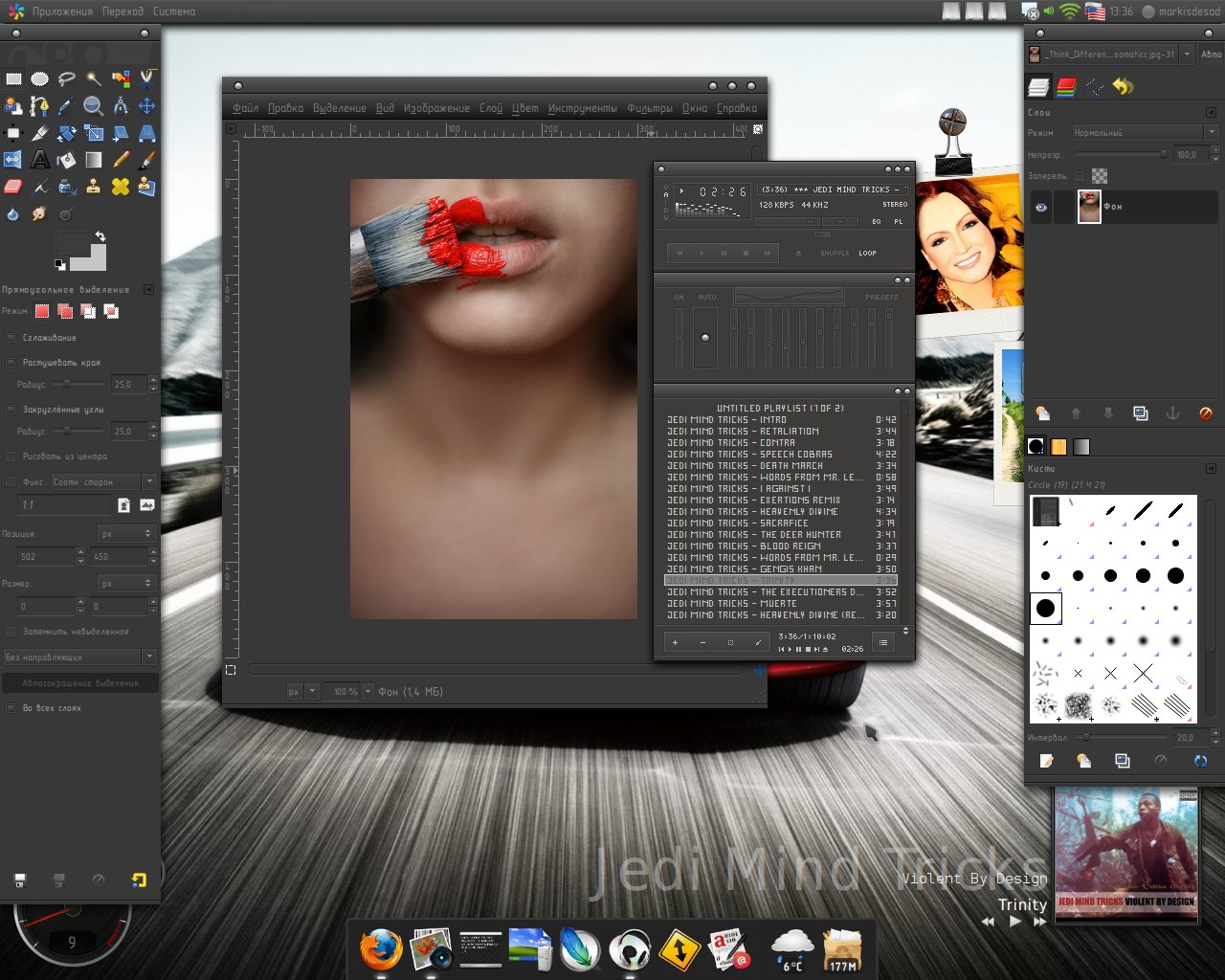The height and width of the screenshot is (980, 1225).
Task: Open the Фильтры menu
Action: [650, 108]
